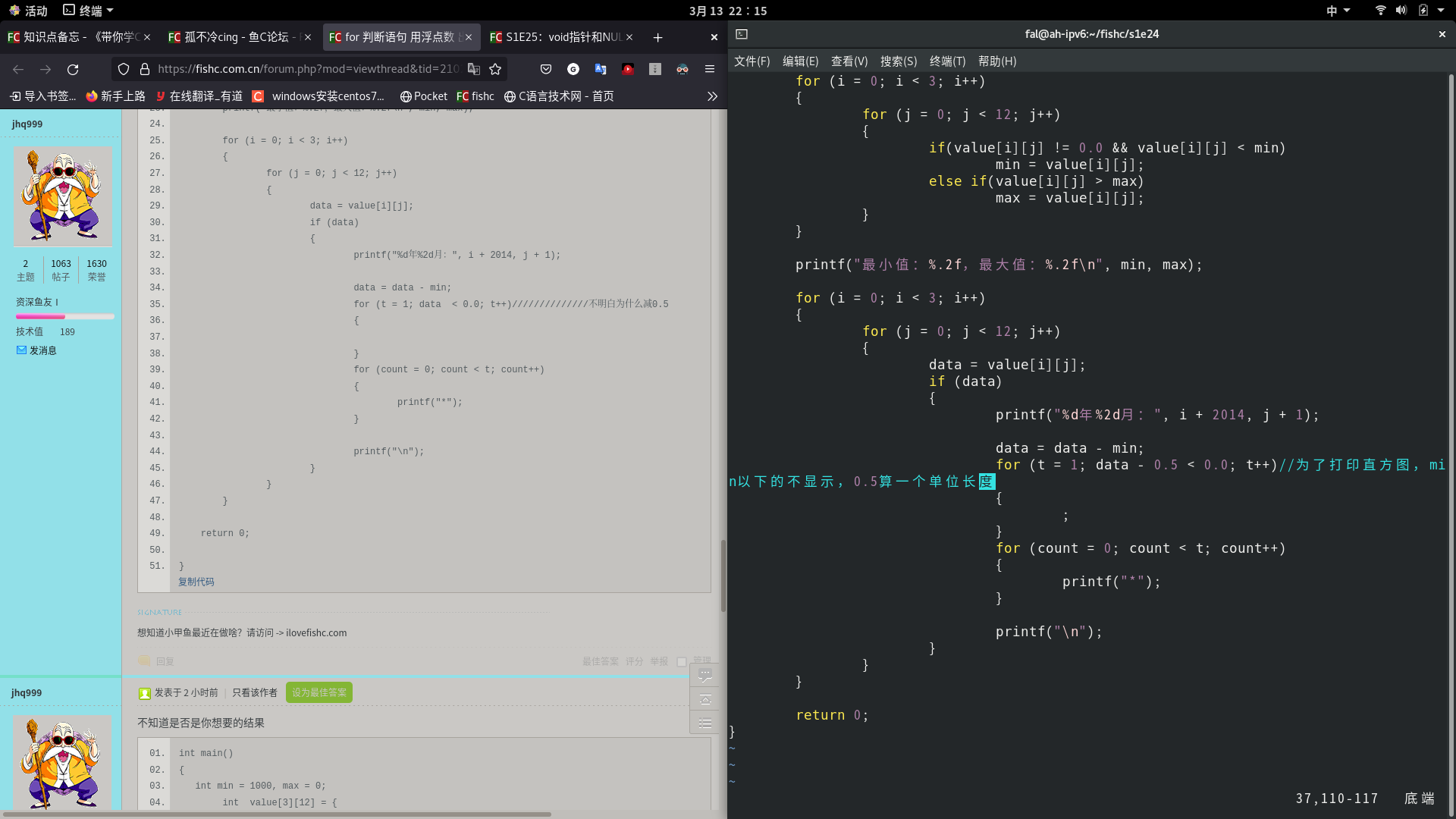Open the red video downloader extension
Image resolution: width=1456 pixels, height=819 pixels.
[x=628, y=69]
